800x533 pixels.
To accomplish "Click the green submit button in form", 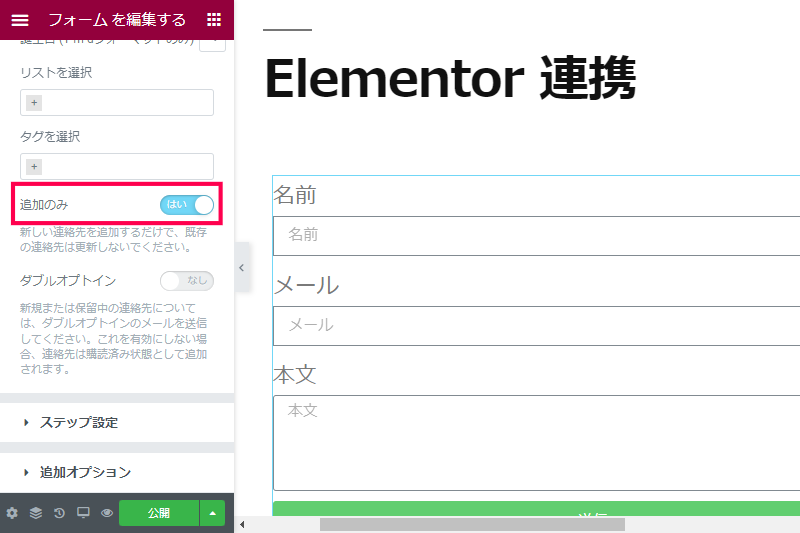I will [536, 509].
